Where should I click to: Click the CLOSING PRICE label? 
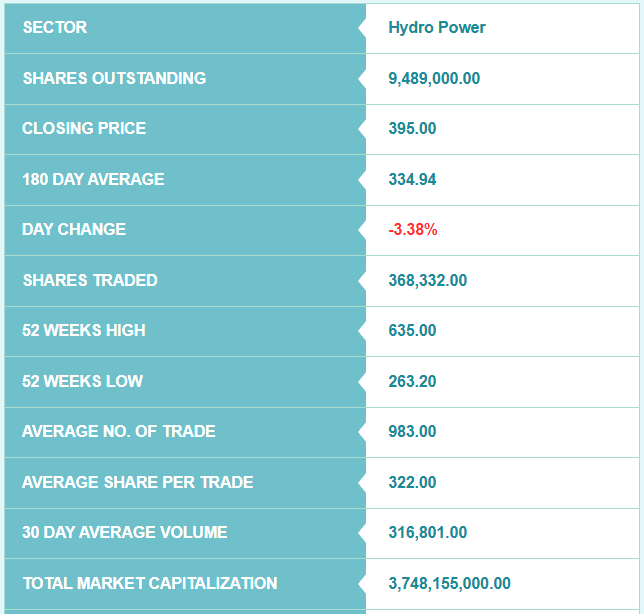coord(84,129)
